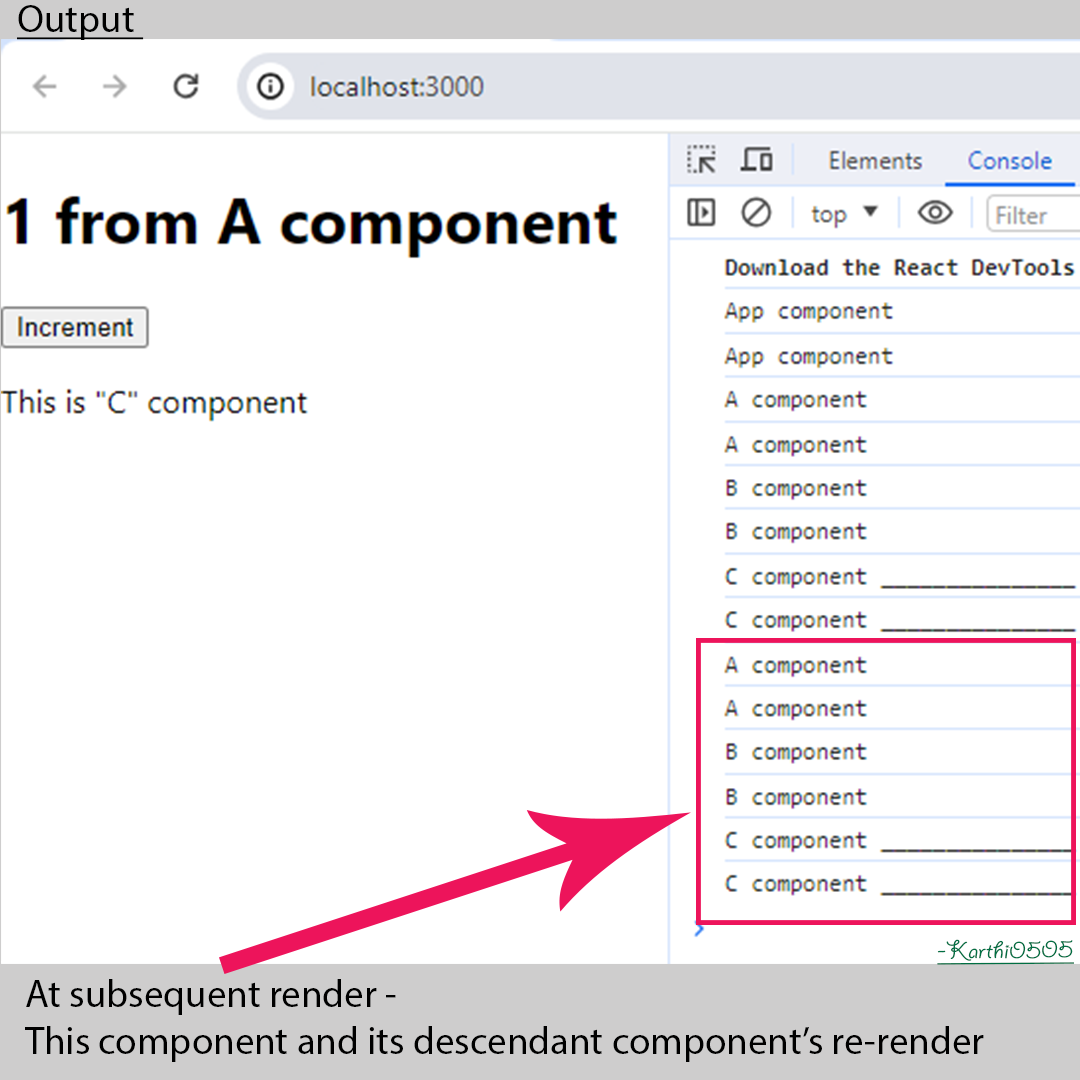Switch to the Console tab
The image size is (1080, 1080).
[1009, 160]
